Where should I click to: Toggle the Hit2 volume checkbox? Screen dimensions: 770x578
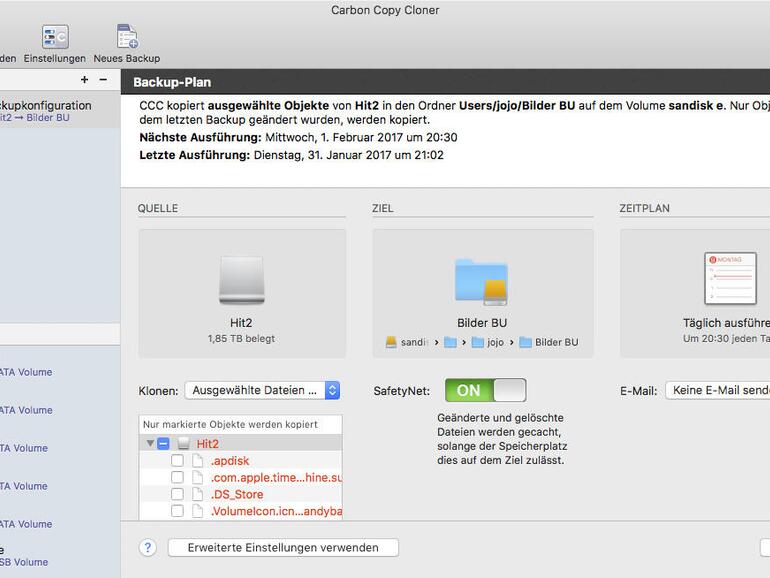point(164,443)
